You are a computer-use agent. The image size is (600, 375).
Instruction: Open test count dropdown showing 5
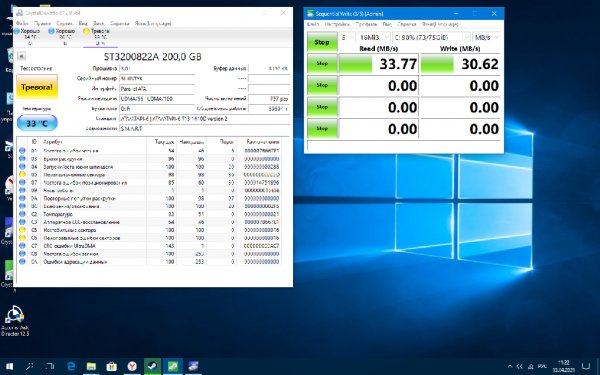tap(347, 37)
